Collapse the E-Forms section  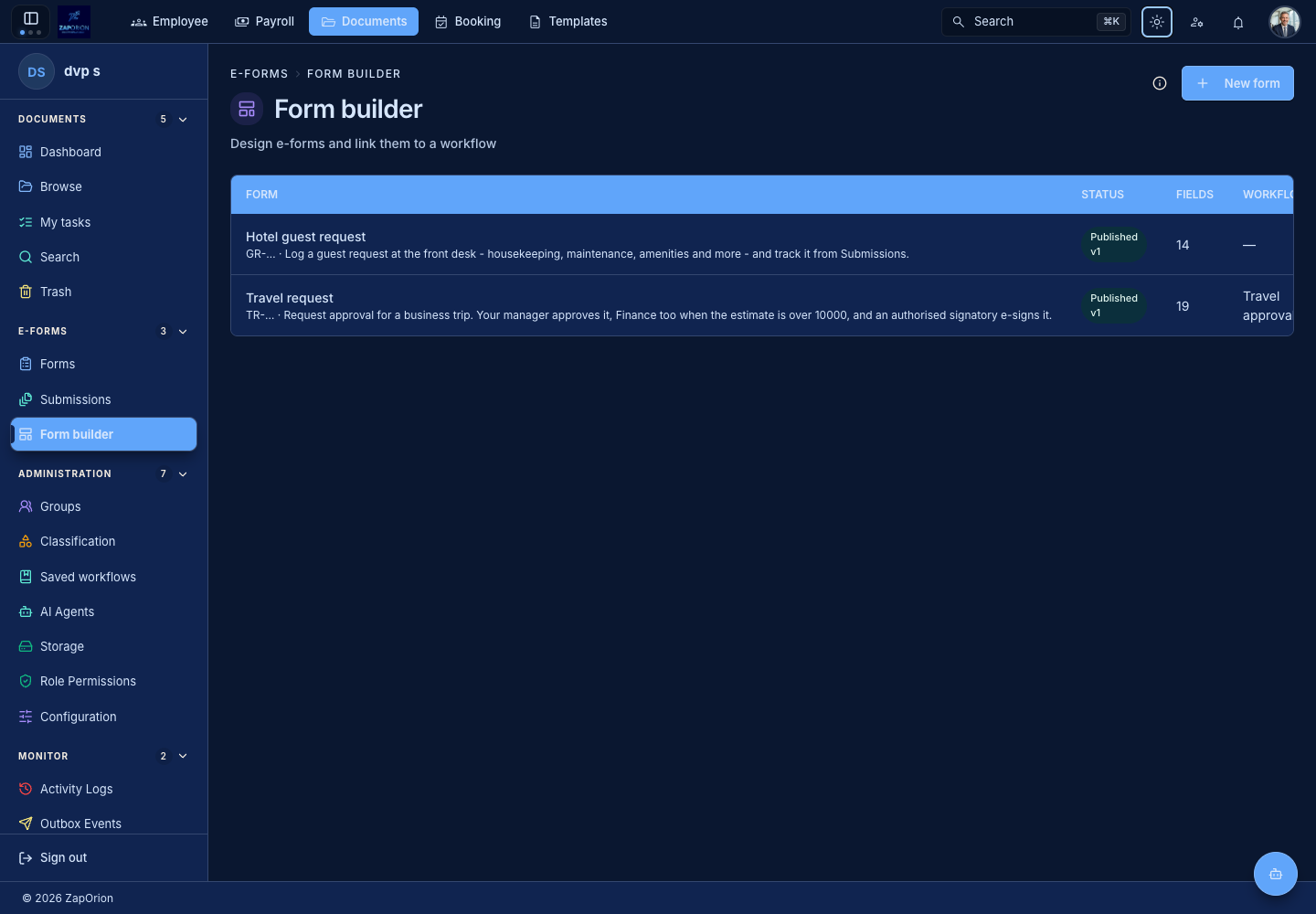pyautogui.click(x=183, y=332)
